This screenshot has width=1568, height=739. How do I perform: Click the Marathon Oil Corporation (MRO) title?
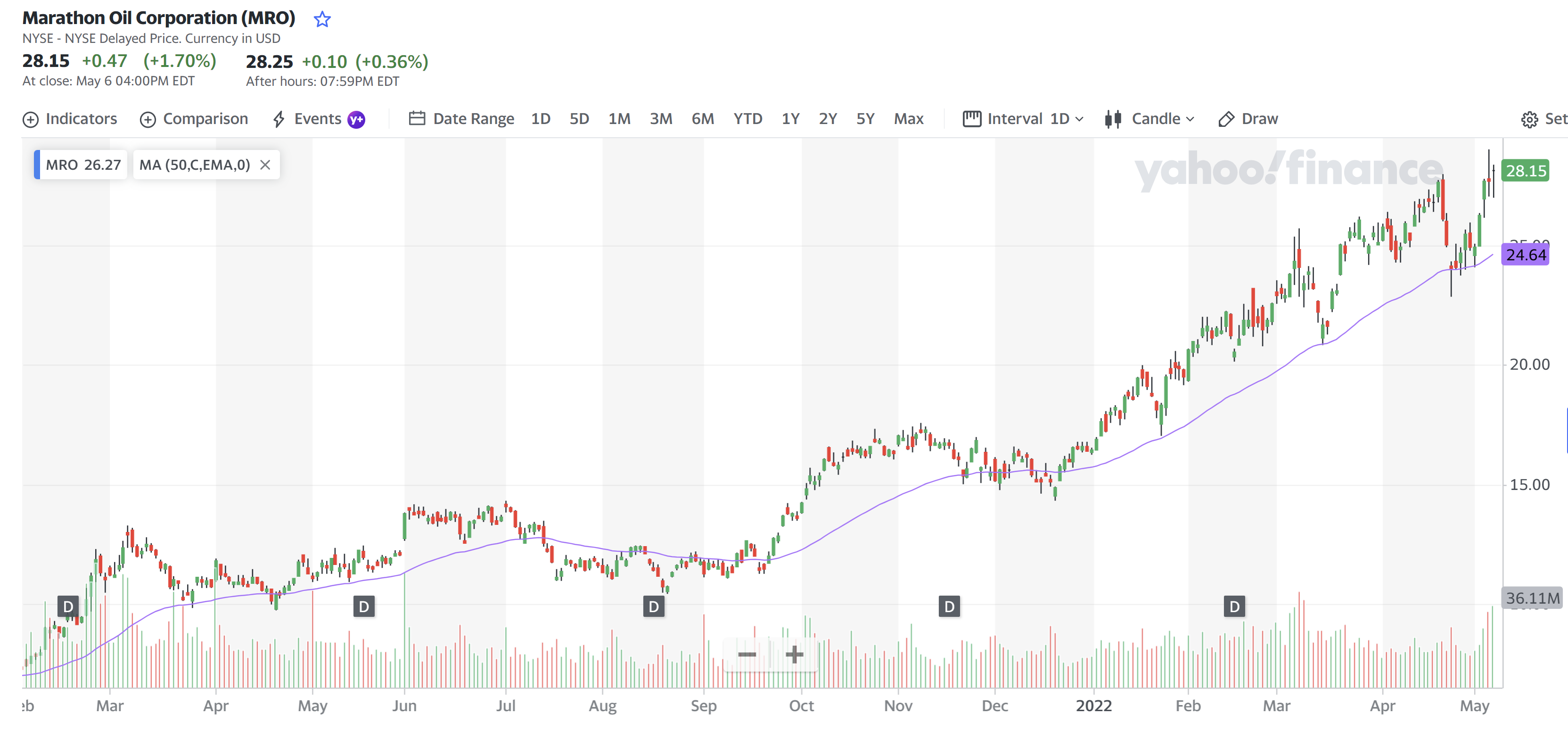pos(159,18)
